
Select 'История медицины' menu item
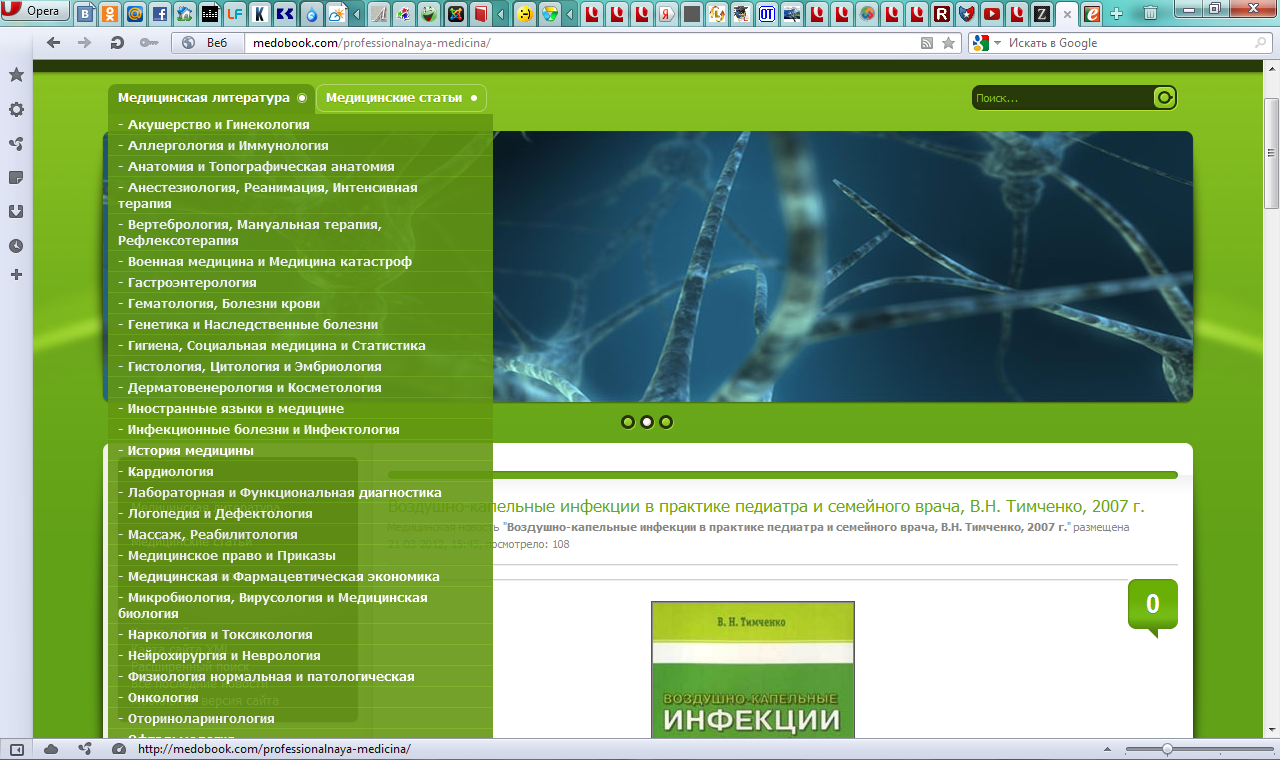pos(300,451)
